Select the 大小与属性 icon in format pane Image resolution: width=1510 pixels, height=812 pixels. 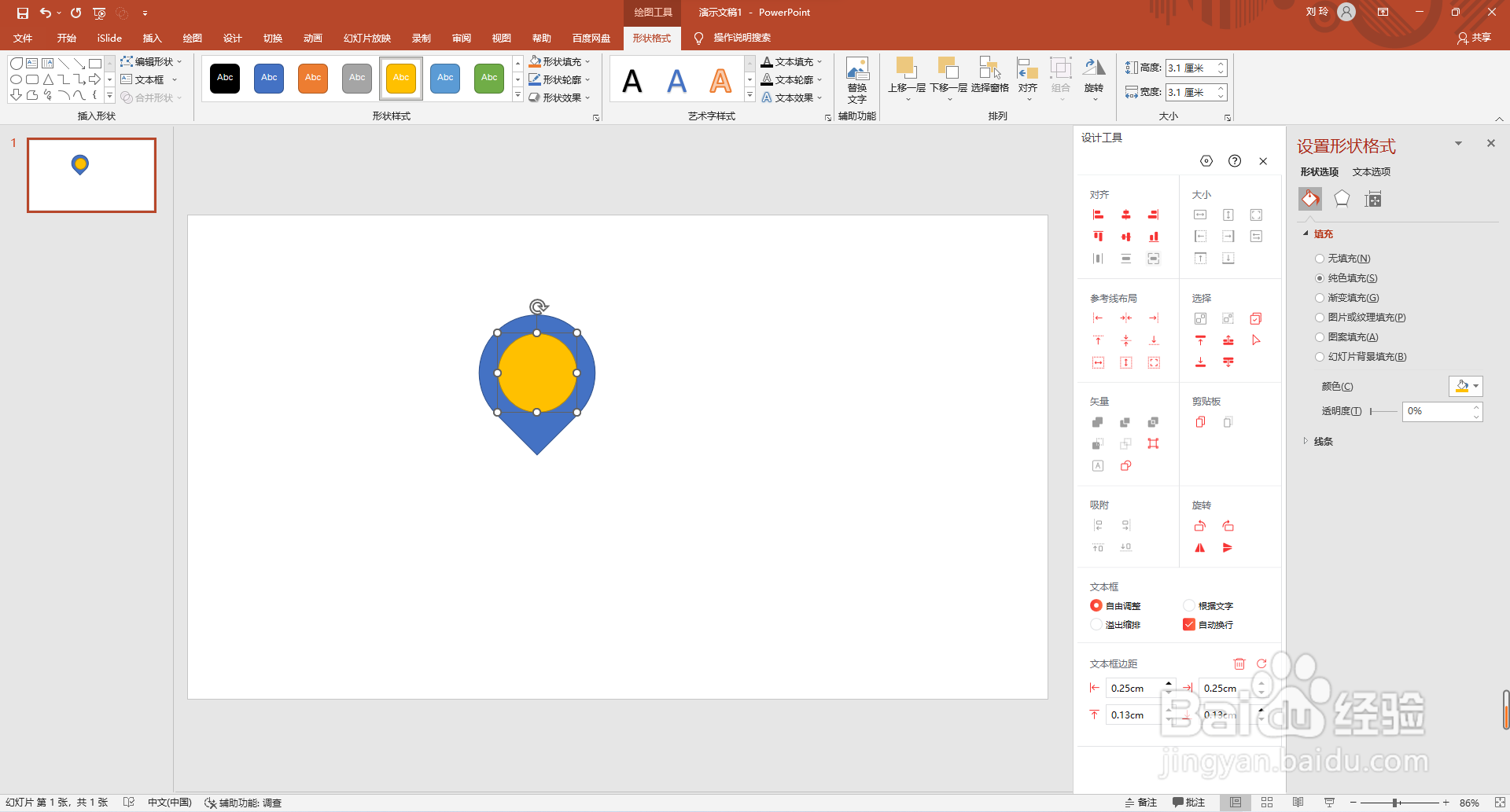point(1373,199)
